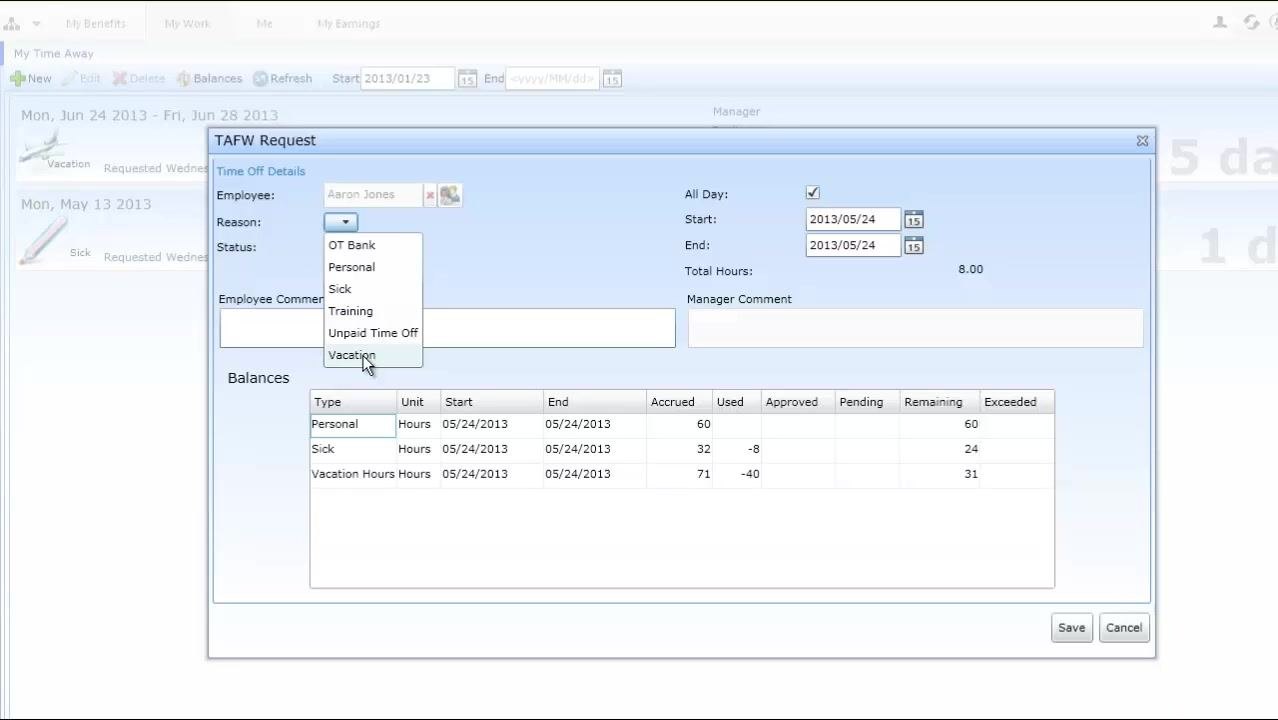Click the Exceeded column header
1278x720 pixels.
click(1016, 402)
